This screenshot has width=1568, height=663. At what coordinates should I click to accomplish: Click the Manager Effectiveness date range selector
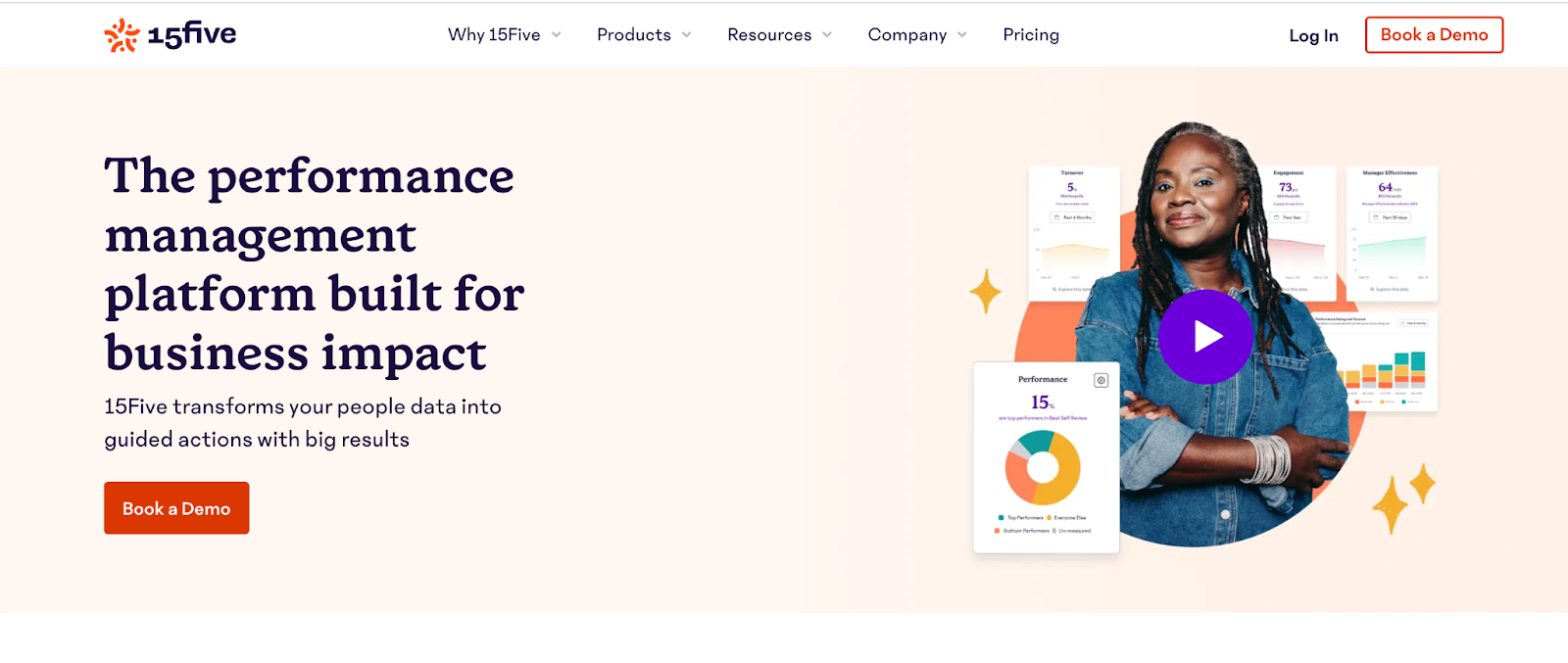click(x=1390, y=217)
